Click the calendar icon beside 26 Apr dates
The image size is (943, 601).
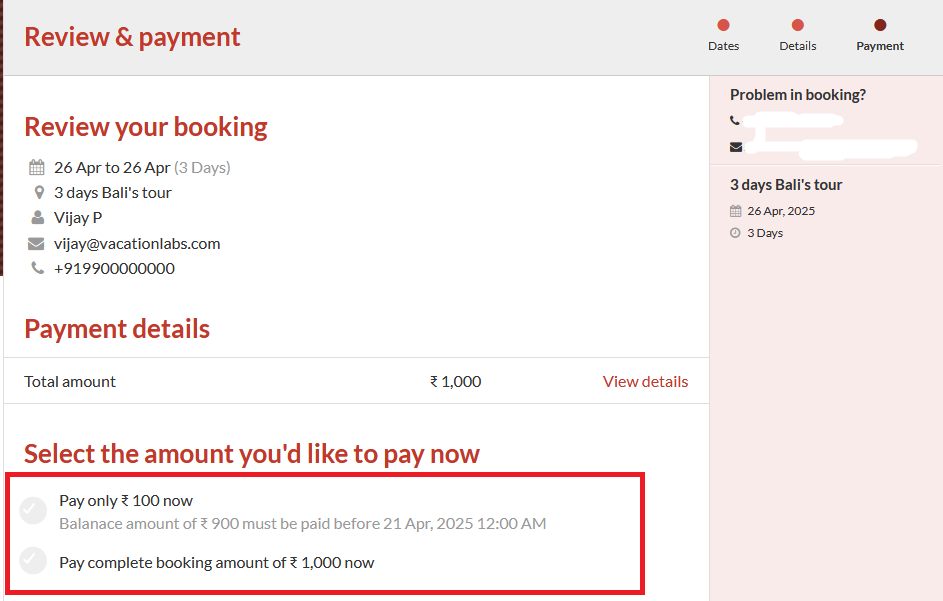click(37, 167)
